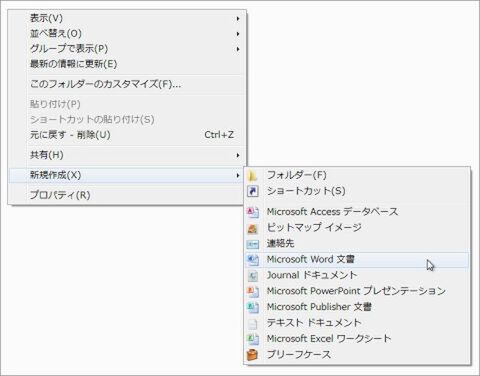Click the ショートカットの貼り付け(S) entry
This screenshot has height=376, width=480.
click(x=127, y=120)
